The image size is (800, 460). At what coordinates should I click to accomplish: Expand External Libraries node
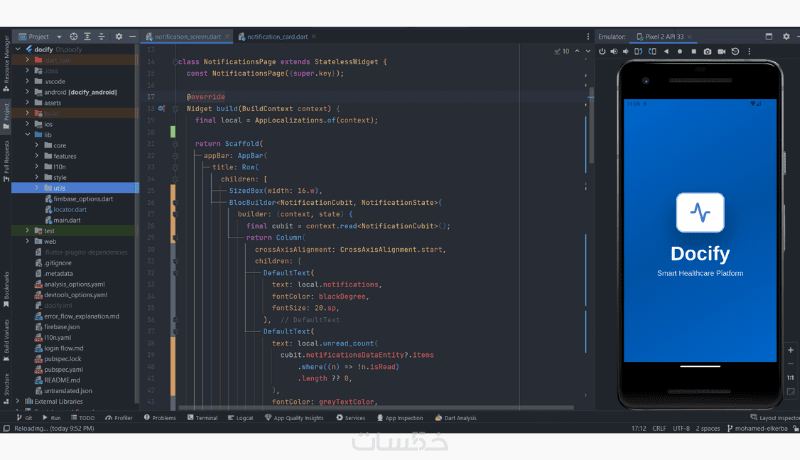[18, 401]
